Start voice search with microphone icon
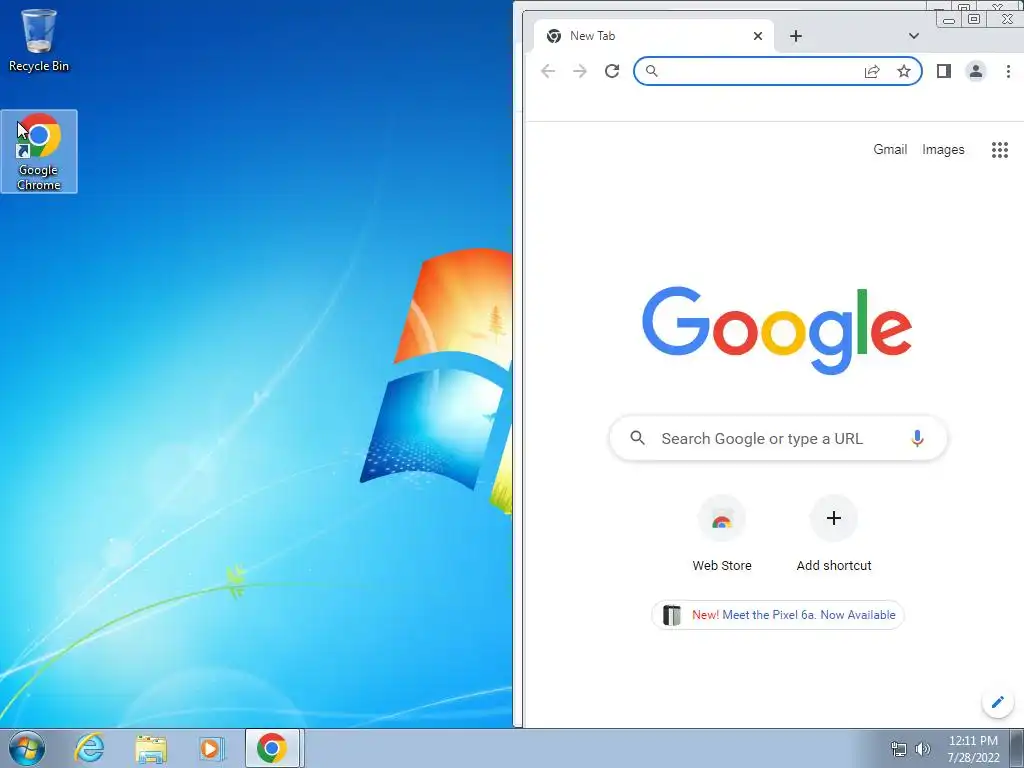The width and height of the screenshot is (1024, 768). [918, 438]
